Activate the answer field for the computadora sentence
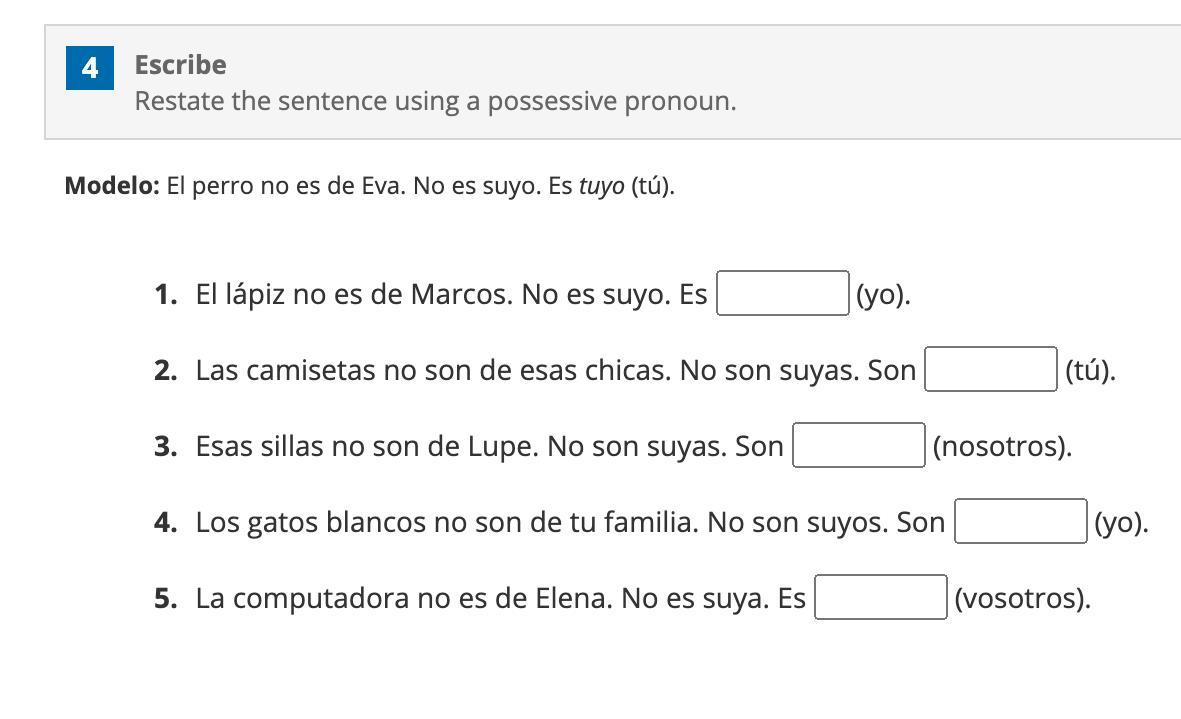 pos(880,598)
